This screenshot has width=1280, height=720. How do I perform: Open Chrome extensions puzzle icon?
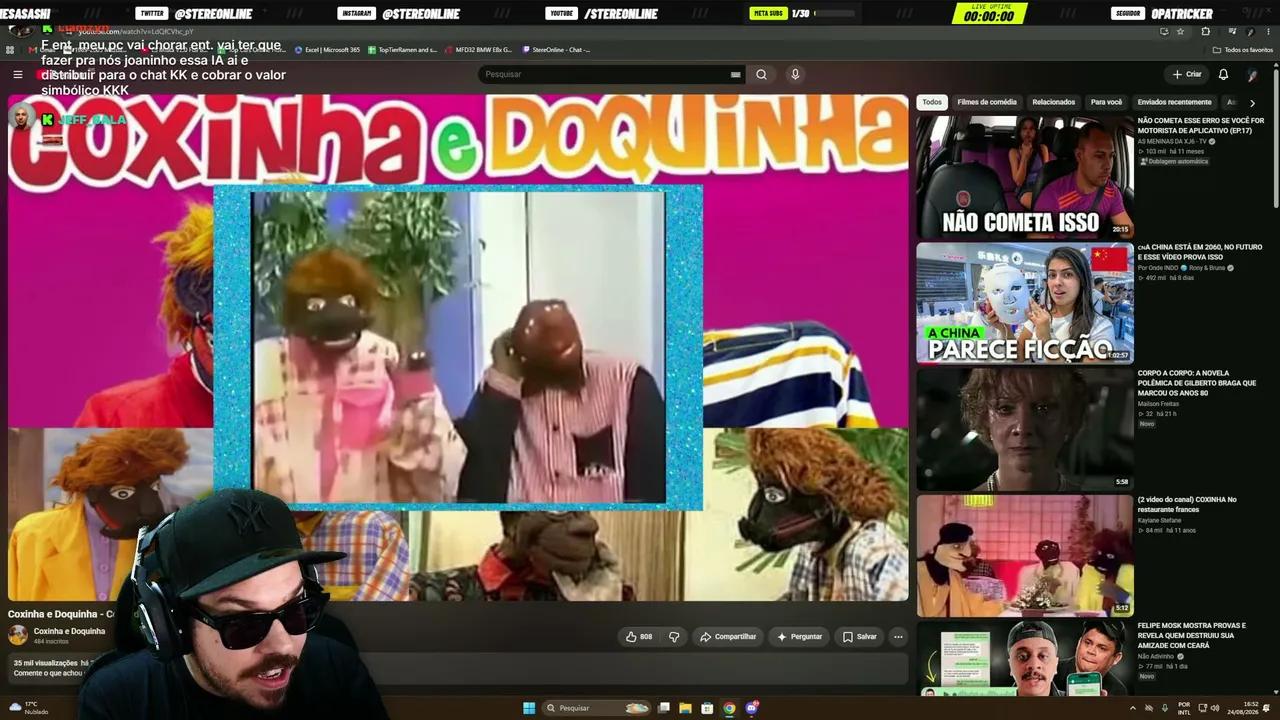click(x=1205, y=32)
